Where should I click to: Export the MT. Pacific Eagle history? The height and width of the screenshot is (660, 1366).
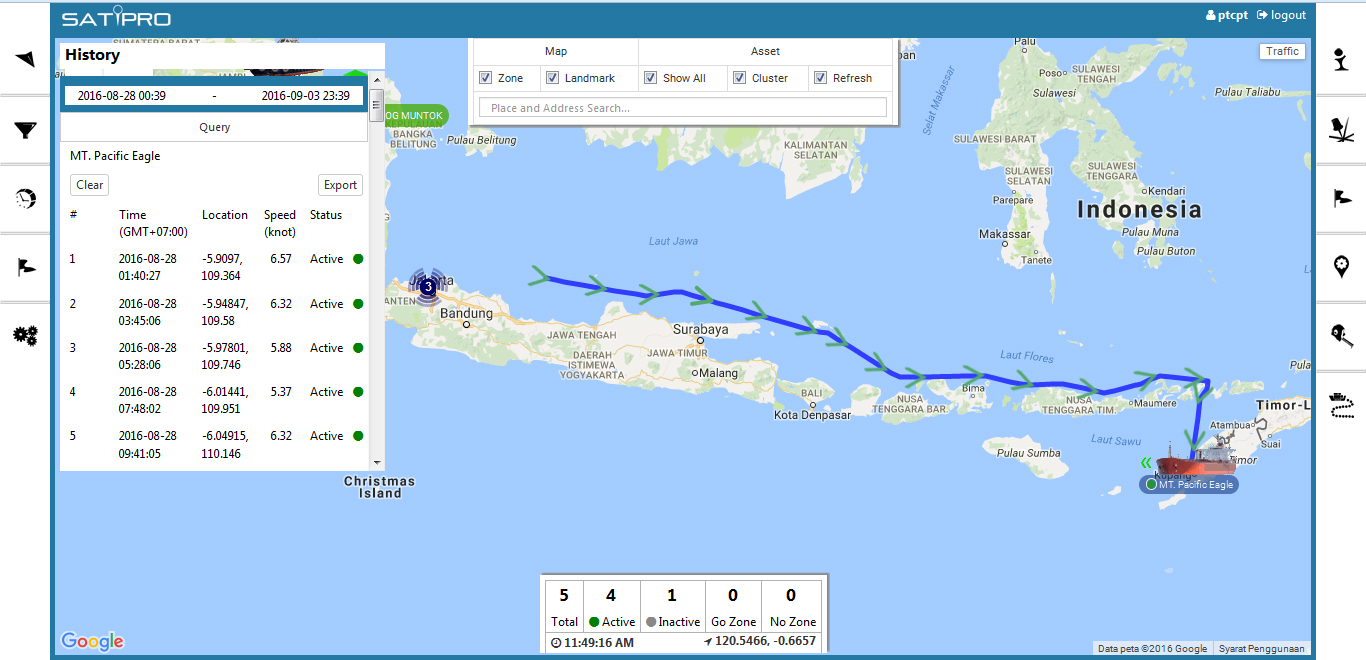tap(340, 184)
